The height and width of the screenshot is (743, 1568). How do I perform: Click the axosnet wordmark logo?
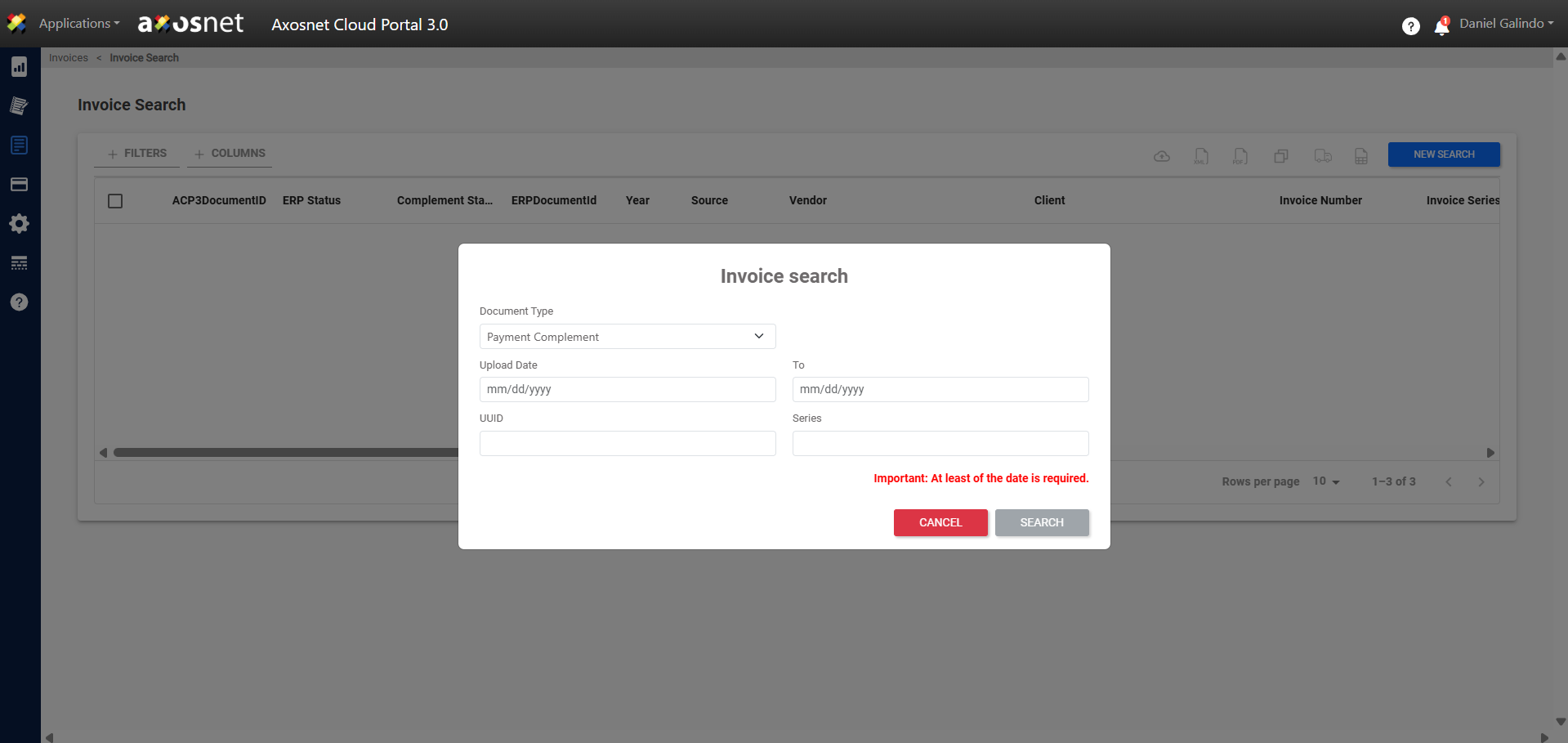pyautogui.click(x=191, y=24)
